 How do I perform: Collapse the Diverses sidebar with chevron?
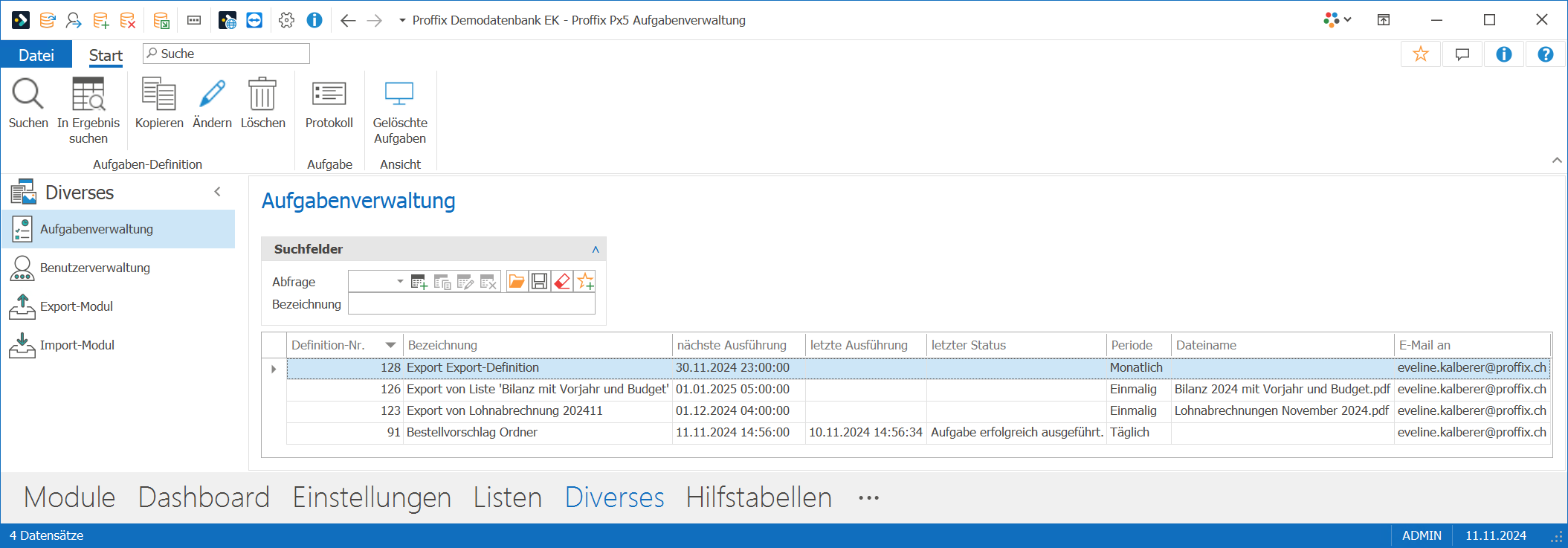[x=218, y=192]
